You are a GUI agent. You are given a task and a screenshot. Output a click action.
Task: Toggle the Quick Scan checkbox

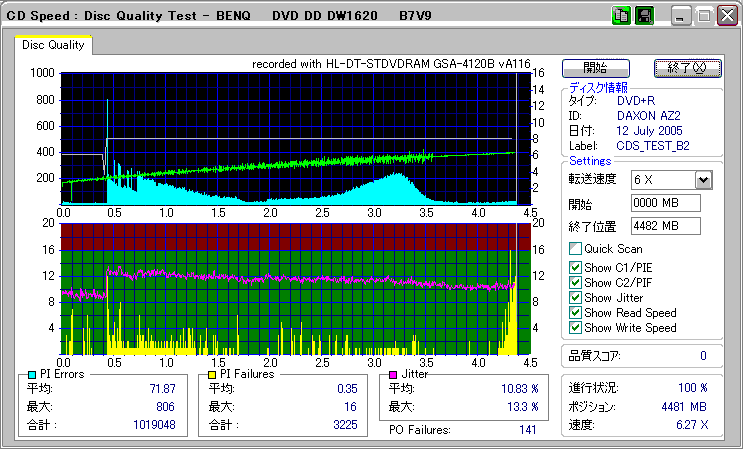[575, 249]
